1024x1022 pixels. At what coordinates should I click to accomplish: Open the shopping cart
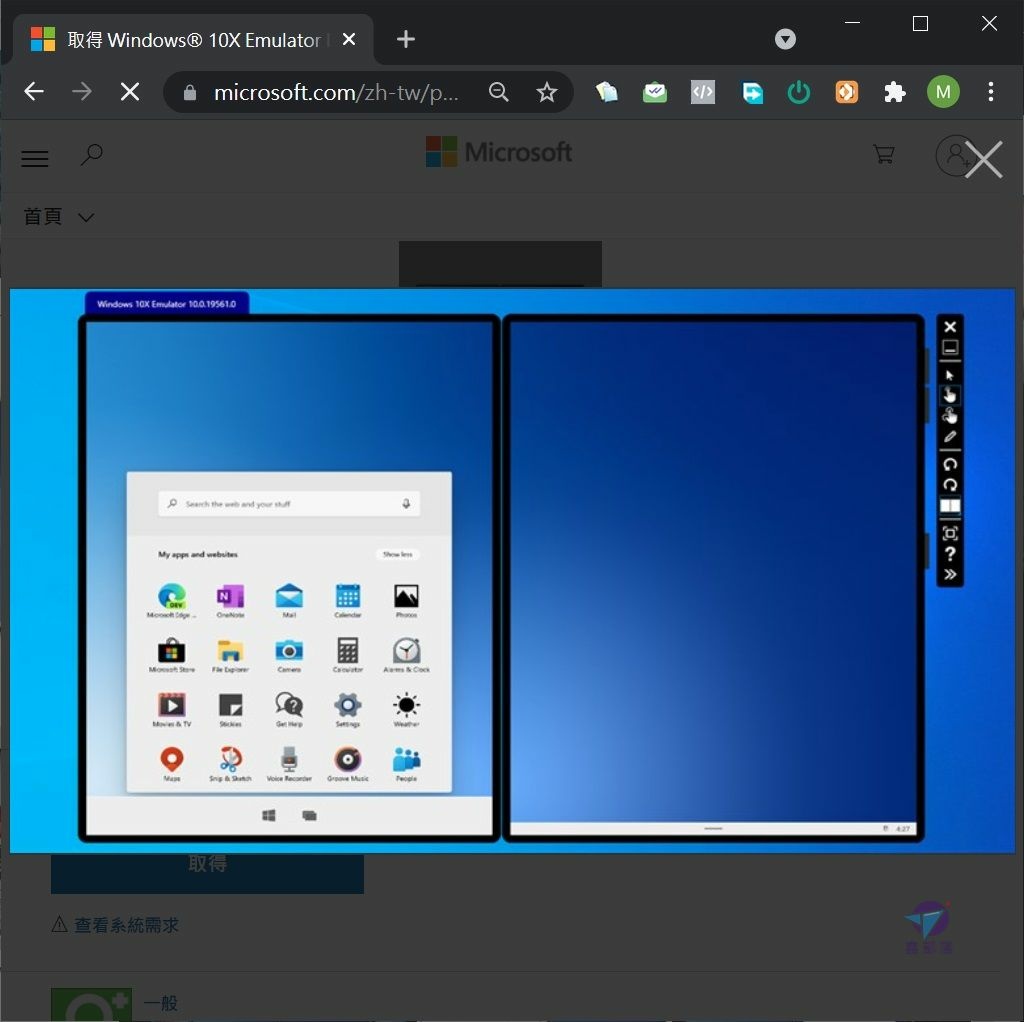pyautogui.click(x=884, y=155)
